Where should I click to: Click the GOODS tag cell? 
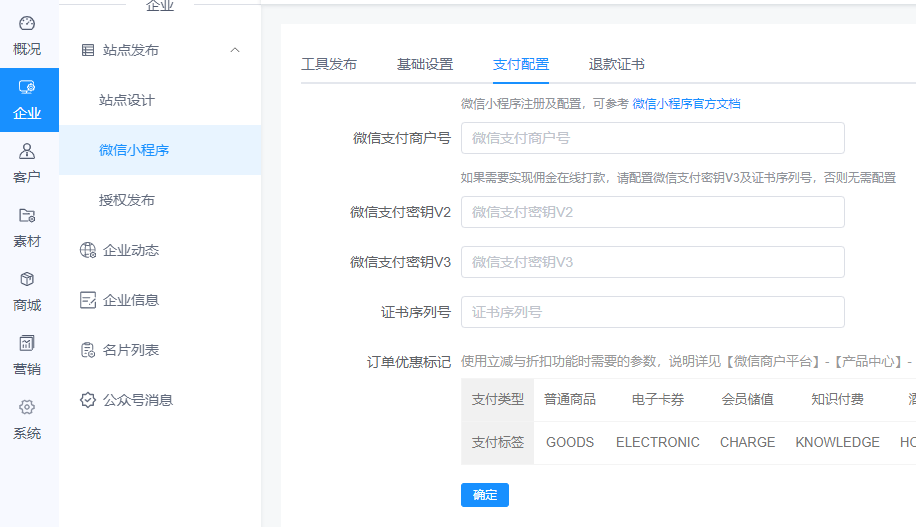click(x=570, y=443)
